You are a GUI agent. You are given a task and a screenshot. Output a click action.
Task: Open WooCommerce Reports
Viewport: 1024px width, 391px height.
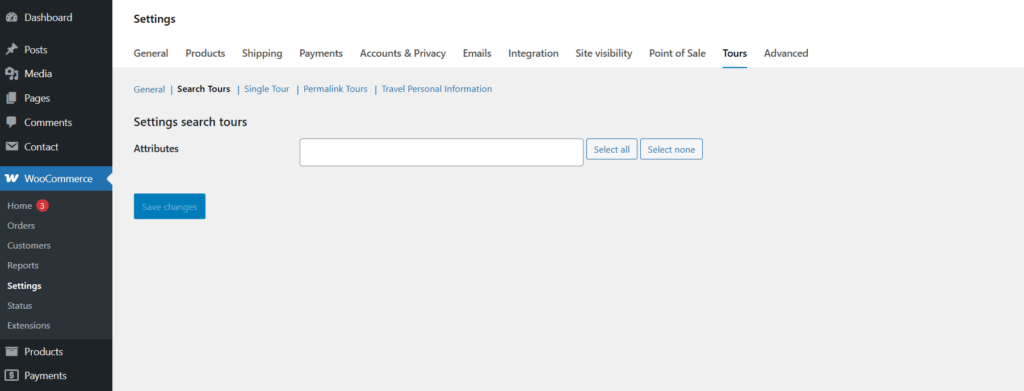(23, 266)
